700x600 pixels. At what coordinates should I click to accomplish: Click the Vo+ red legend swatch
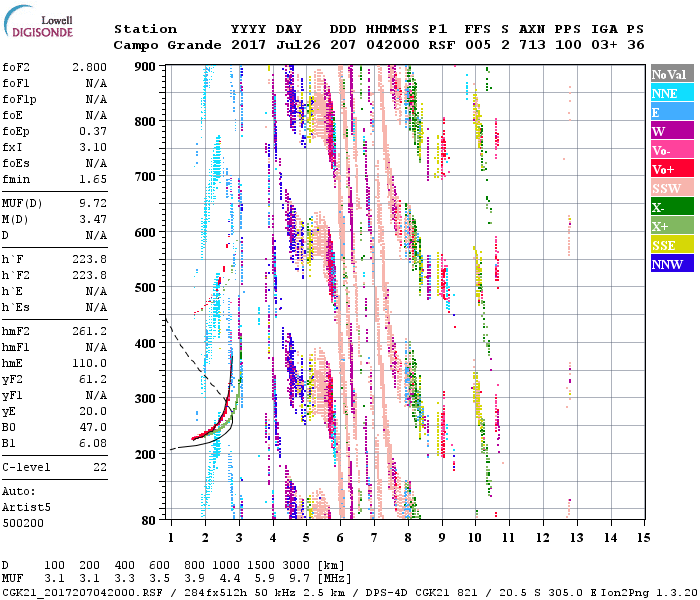pyautogui.click(x=669, y=169)
